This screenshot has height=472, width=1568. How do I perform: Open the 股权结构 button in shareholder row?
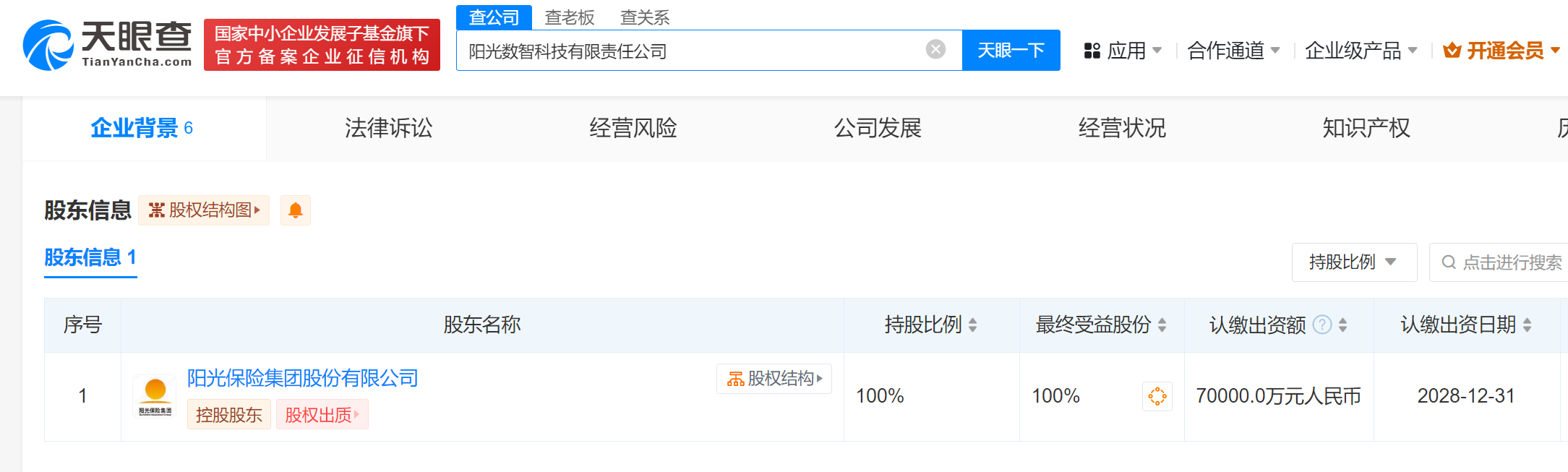774,379
